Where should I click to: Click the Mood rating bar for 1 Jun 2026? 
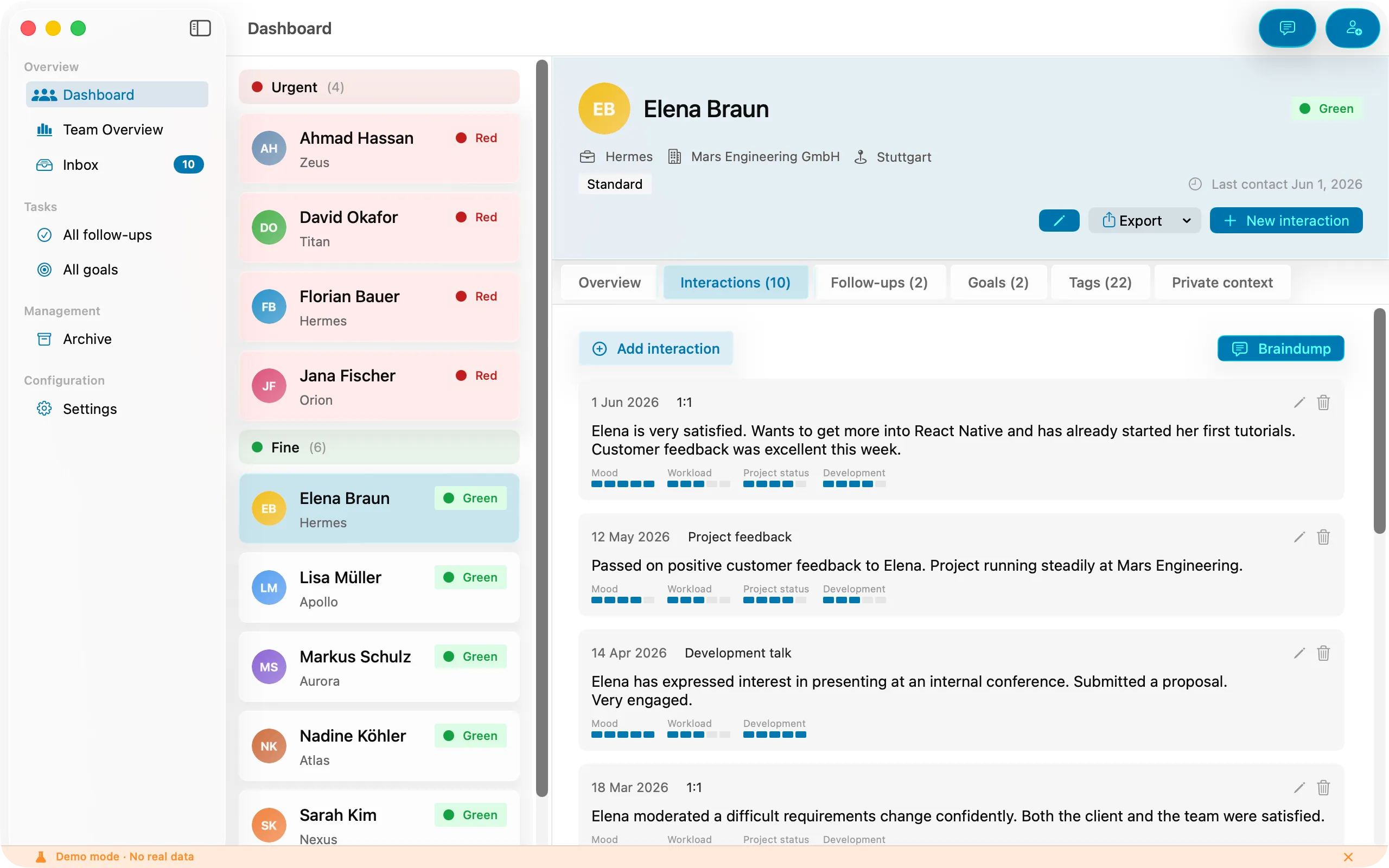(x=623, y=484)
